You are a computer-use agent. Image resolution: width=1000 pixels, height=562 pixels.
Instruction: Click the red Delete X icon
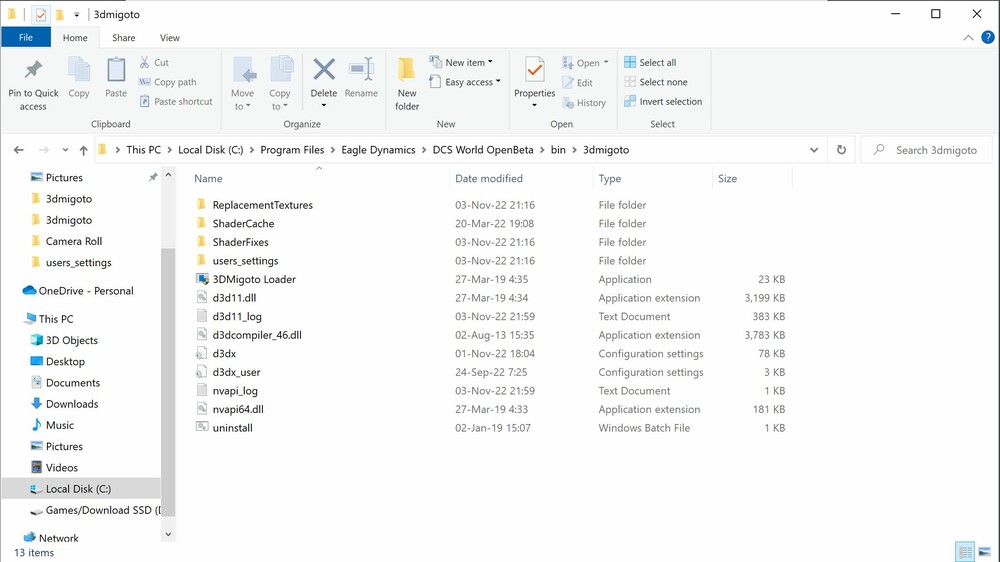323,70
